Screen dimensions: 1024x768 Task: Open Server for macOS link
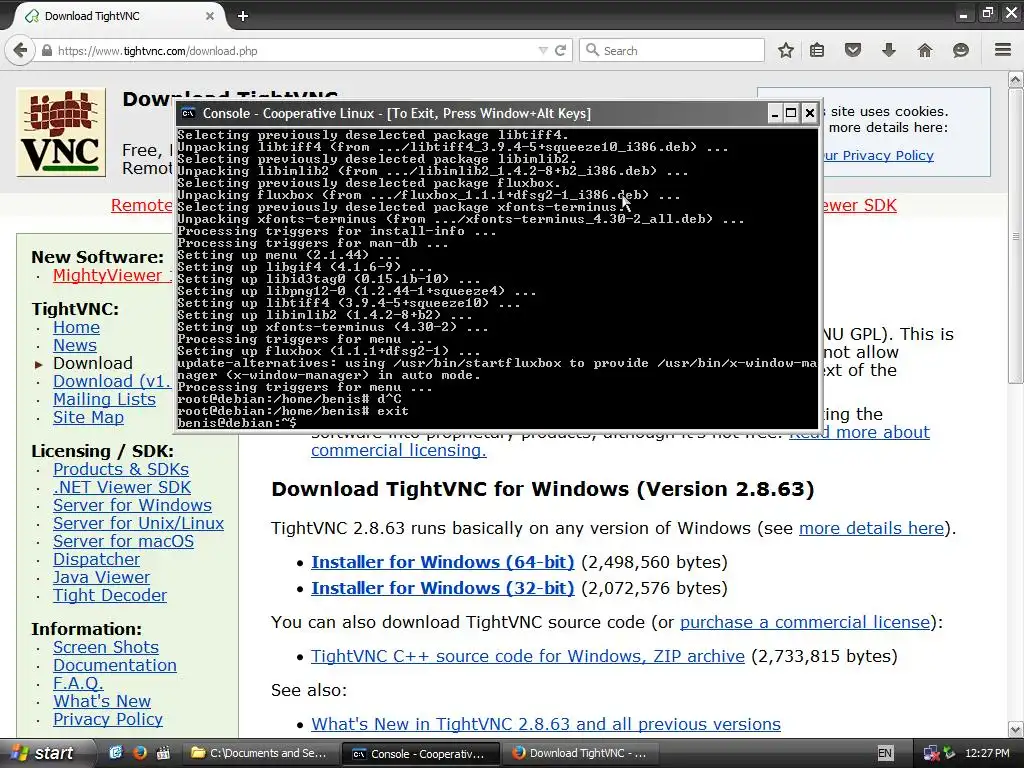(123, 541)
